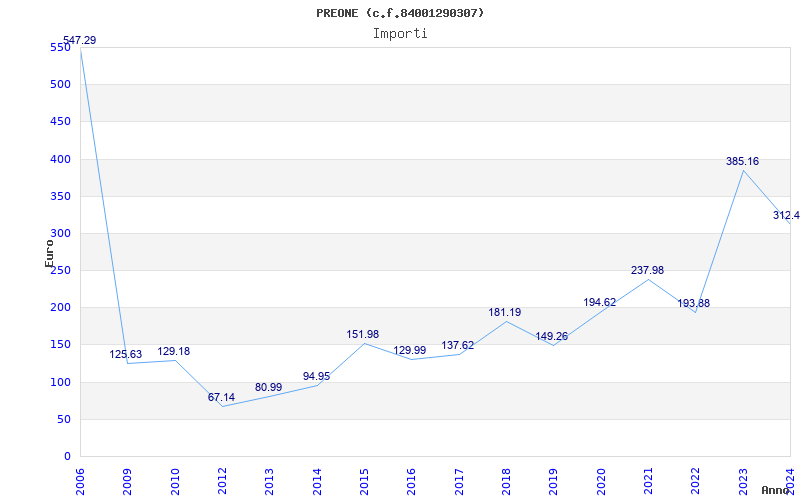Click the 2012 year label
Viewport: 800px width, 500px height.
222,482
